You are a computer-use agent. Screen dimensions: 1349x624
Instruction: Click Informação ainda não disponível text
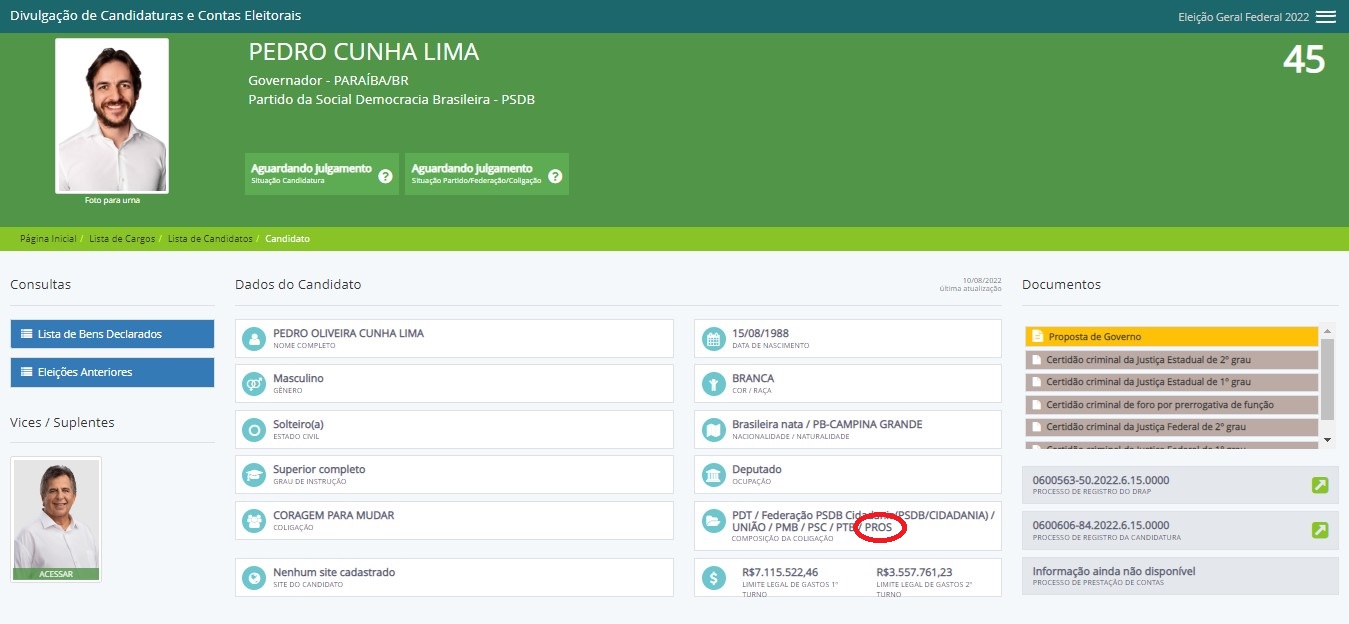pos(1114,571)
